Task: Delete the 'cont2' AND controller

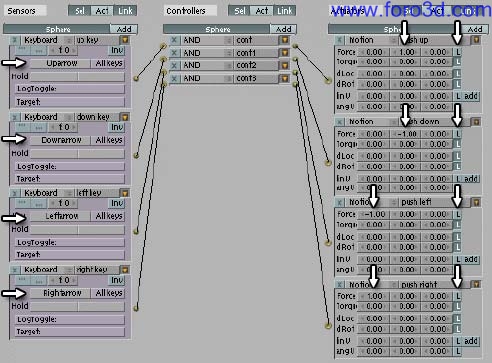Action: tap(174, 65)
